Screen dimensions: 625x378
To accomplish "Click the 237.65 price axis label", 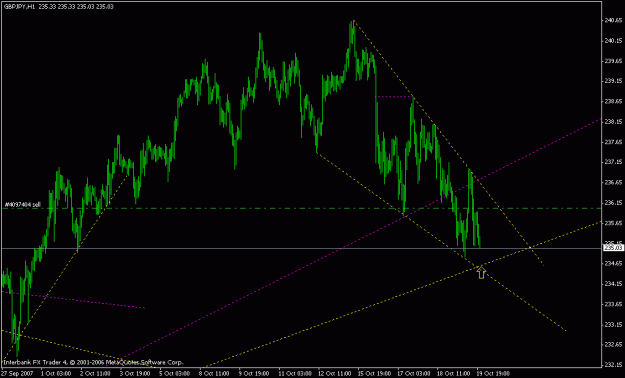I will pyautogui.click(x=614, y=142).
